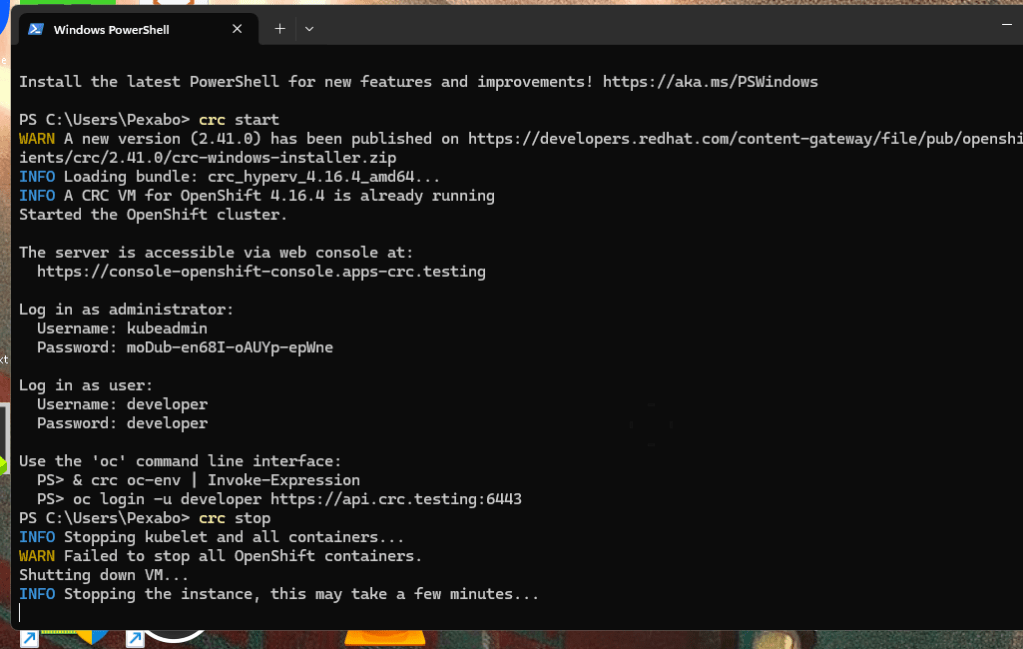Expand the new tab profile dropdown arrow
This screenshot has width=1023, height=649.
point(309,29)
